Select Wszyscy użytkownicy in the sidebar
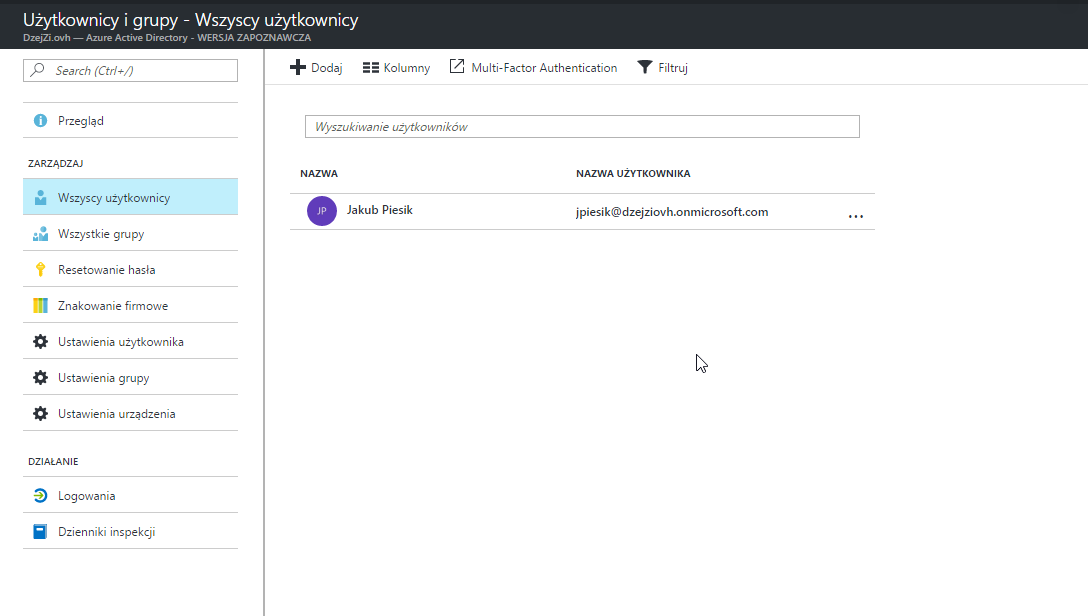This screenshot has height=616, width=1088. point(114,198)
